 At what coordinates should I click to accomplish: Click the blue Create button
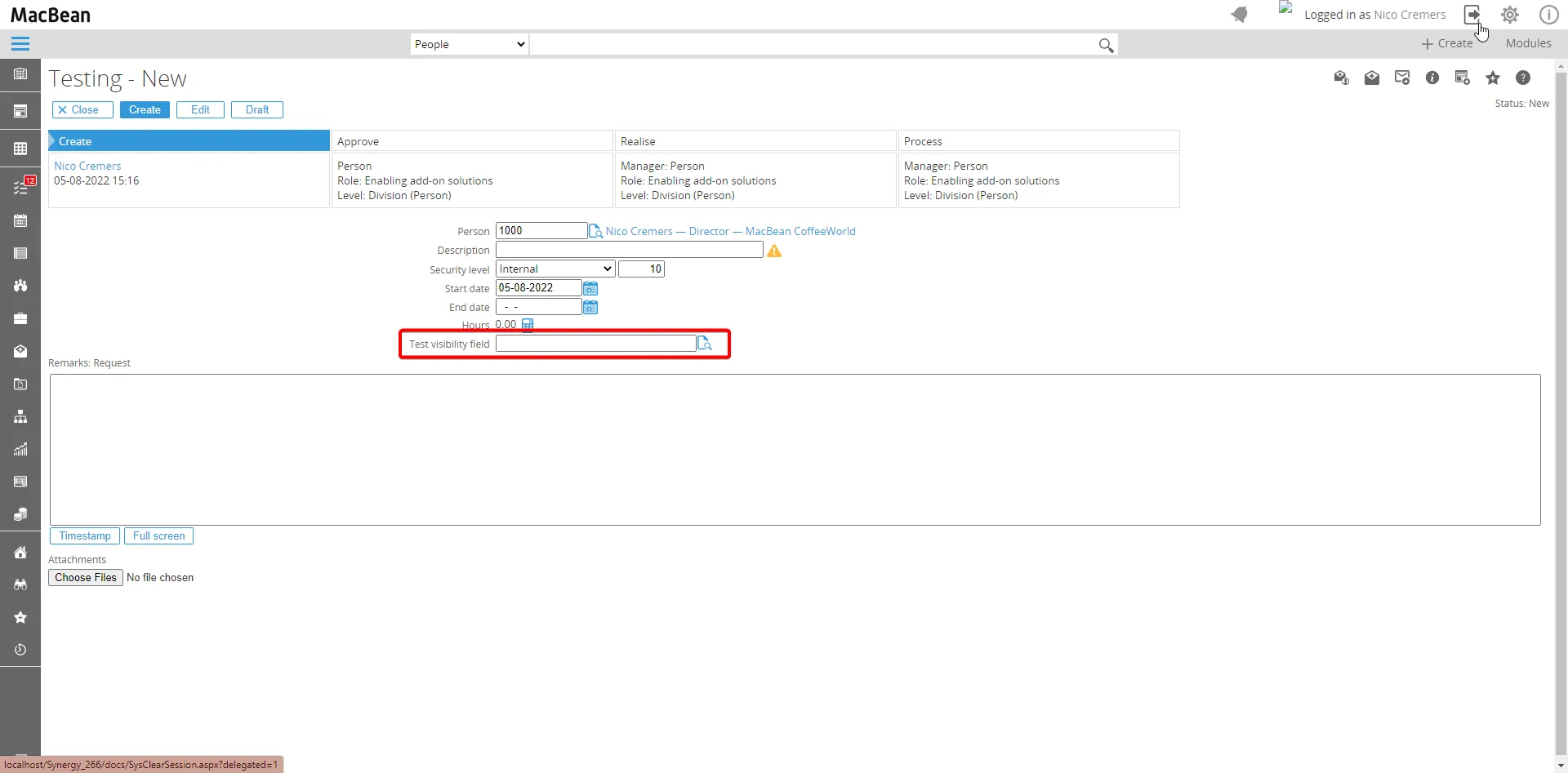[145, 109]
